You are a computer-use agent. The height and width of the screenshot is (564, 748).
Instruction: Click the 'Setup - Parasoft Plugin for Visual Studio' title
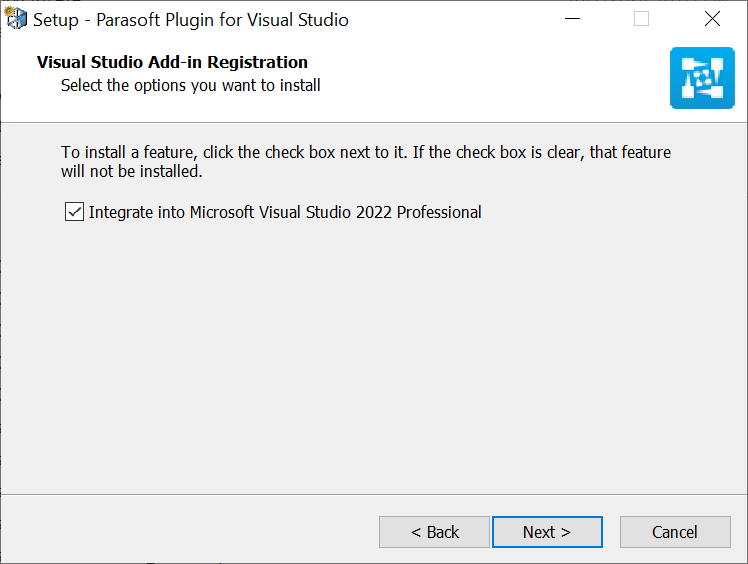(x=191, y=20)
